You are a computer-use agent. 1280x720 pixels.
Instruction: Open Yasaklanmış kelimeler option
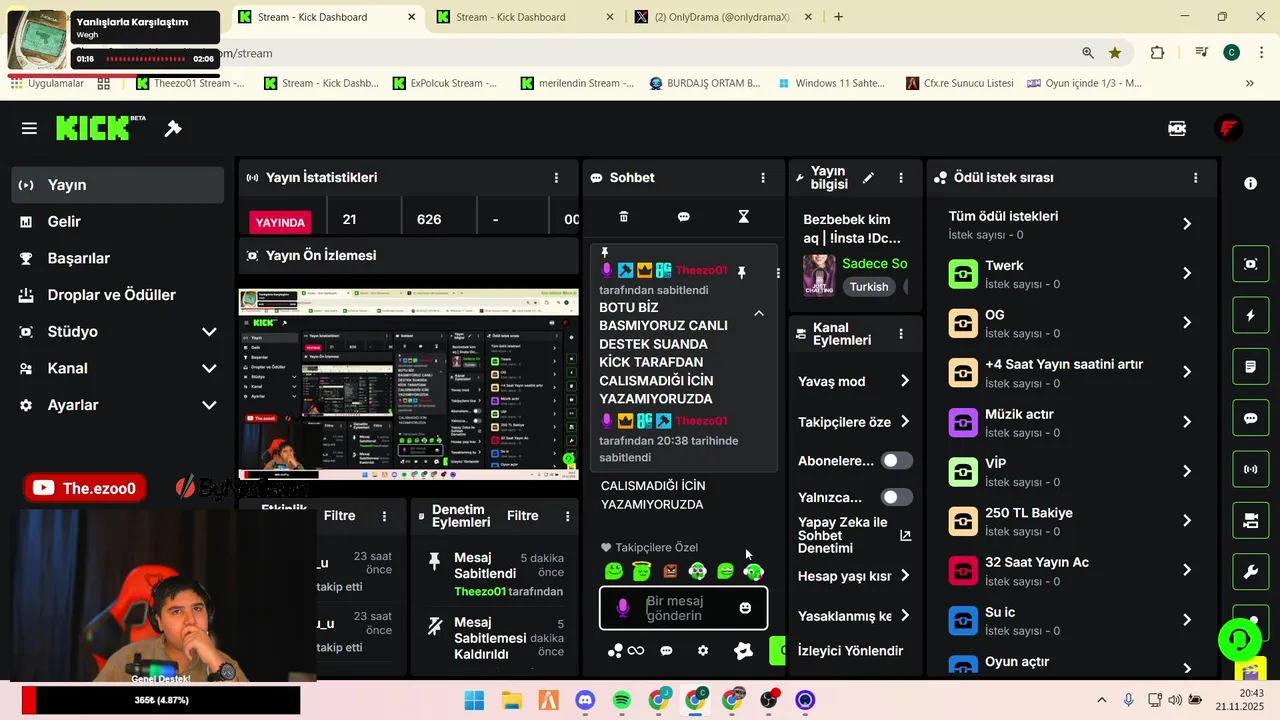pyautogui.click(x=855, y=616)
